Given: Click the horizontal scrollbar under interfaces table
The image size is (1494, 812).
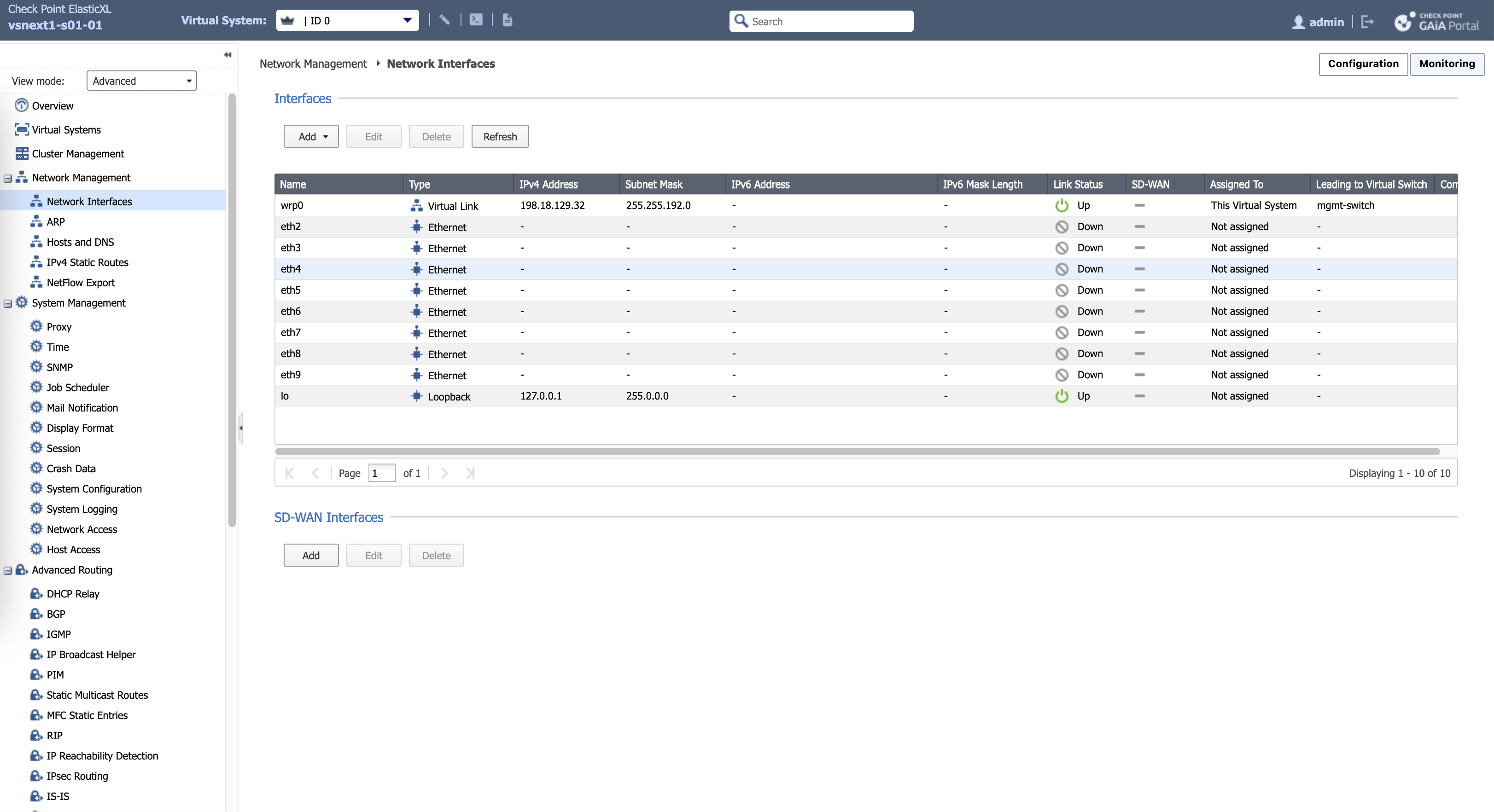Looking at the screenshot, I should [x=857, y=451].
